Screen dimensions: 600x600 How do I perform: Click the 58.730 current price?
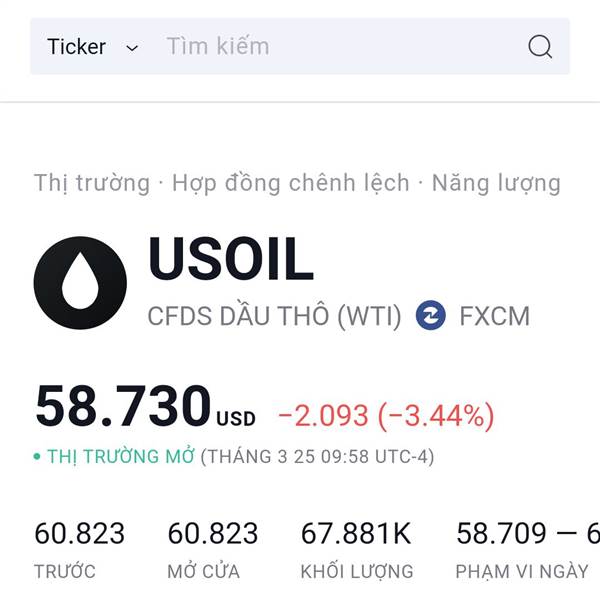pos(122,406)
